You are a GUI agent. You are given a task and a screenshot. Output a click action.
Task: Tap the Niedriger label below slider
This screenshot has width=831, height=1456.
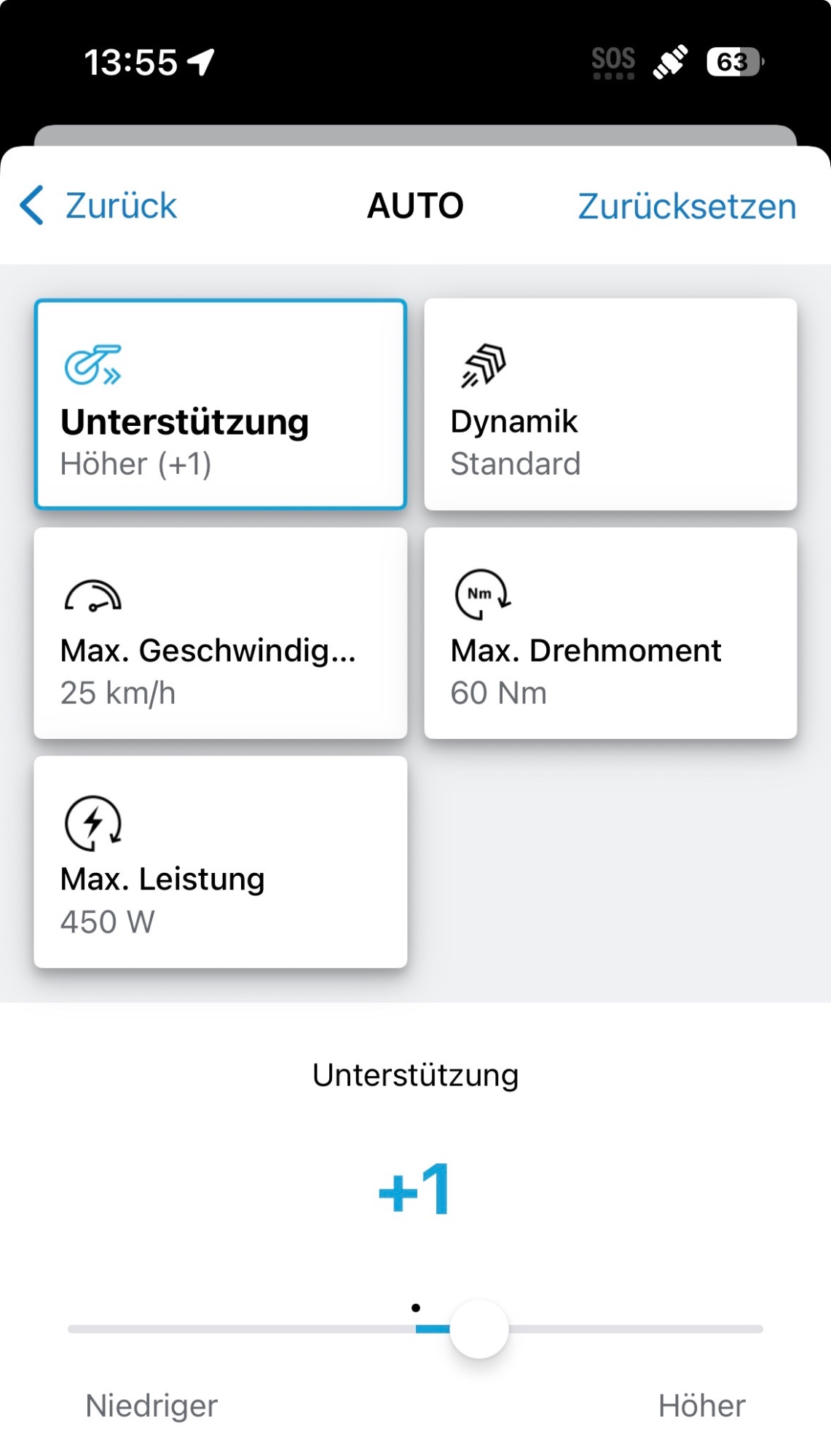(151, 1406)
